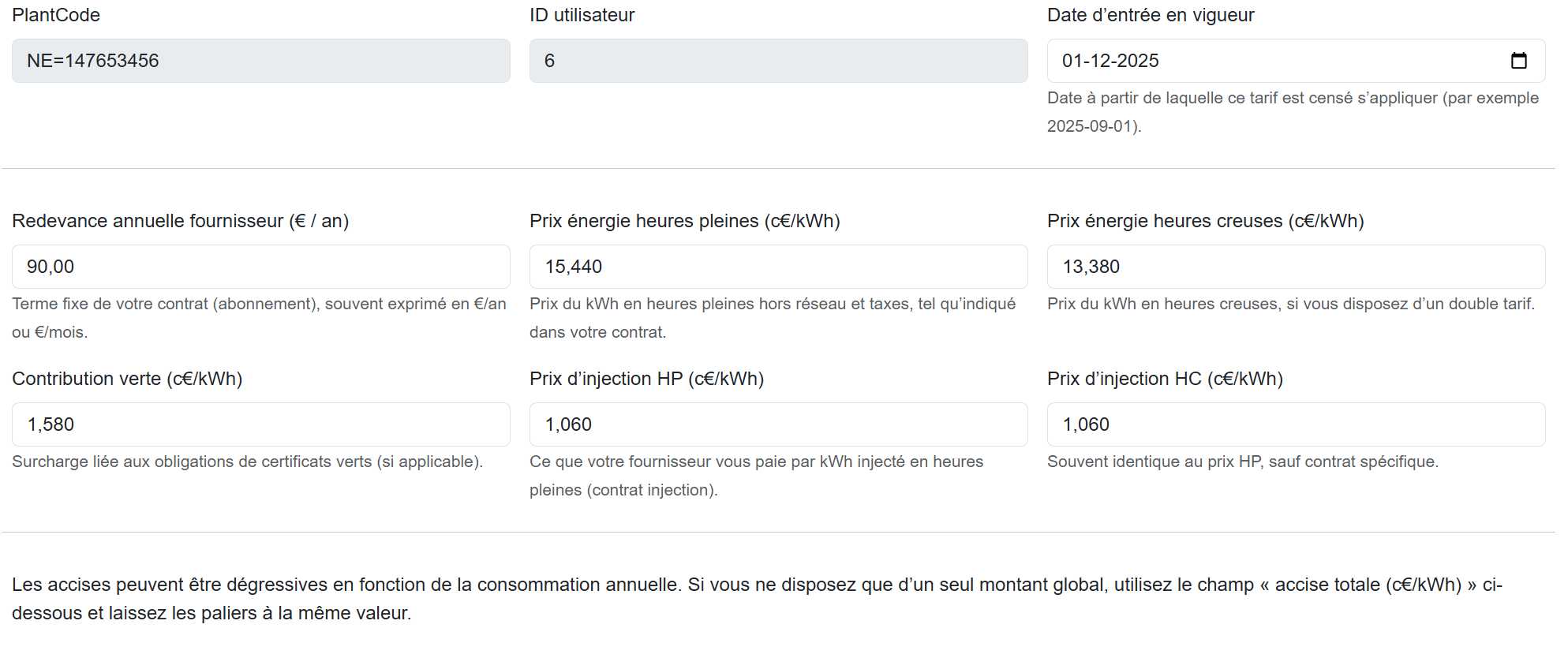
Task: Open the calendar date picker icon
Action: tap(1519, 61)
